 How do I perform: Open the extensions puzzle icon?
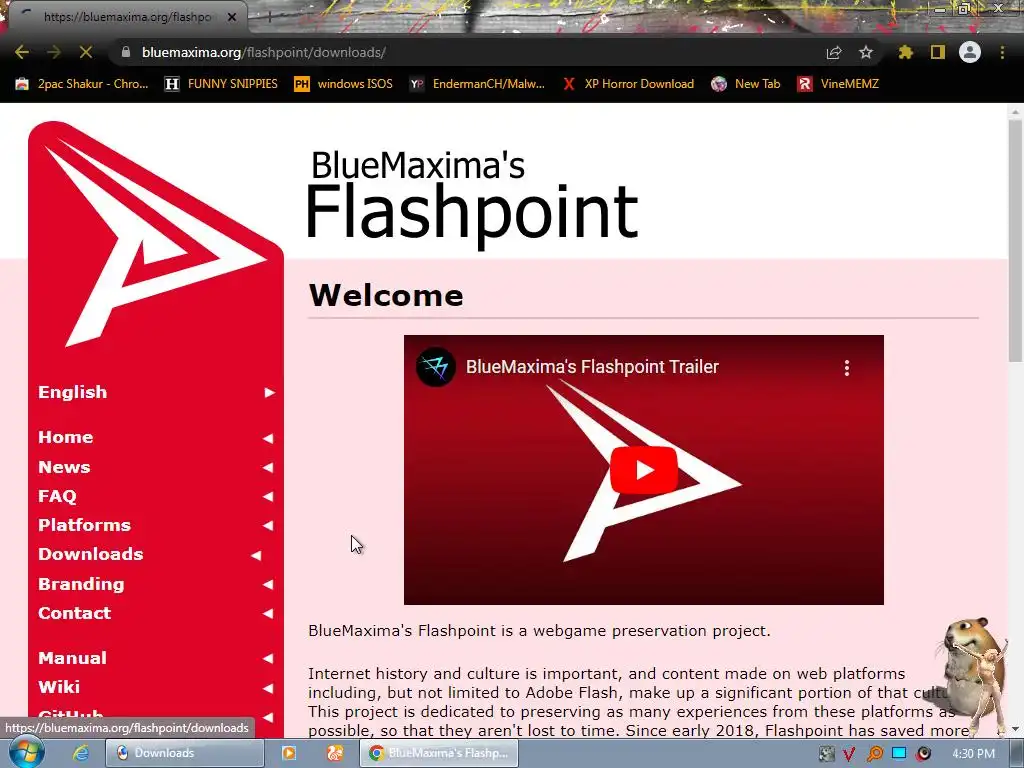(x=905, y=52)
